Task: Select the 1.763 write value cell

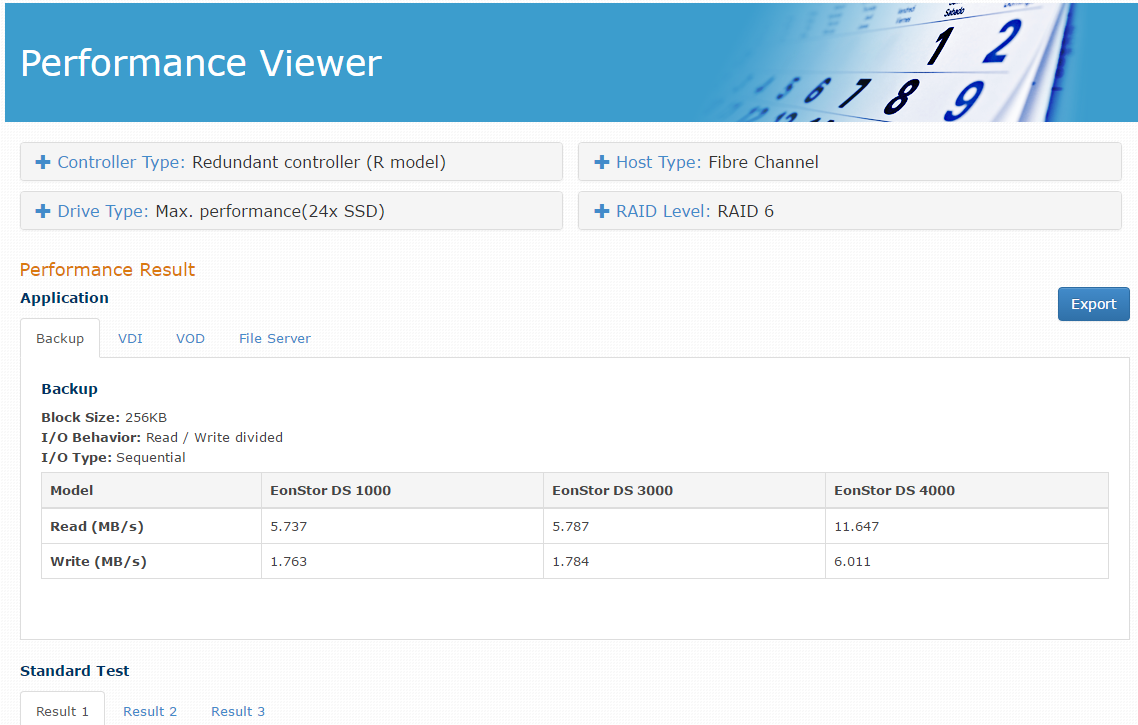Action: point(402,561)
